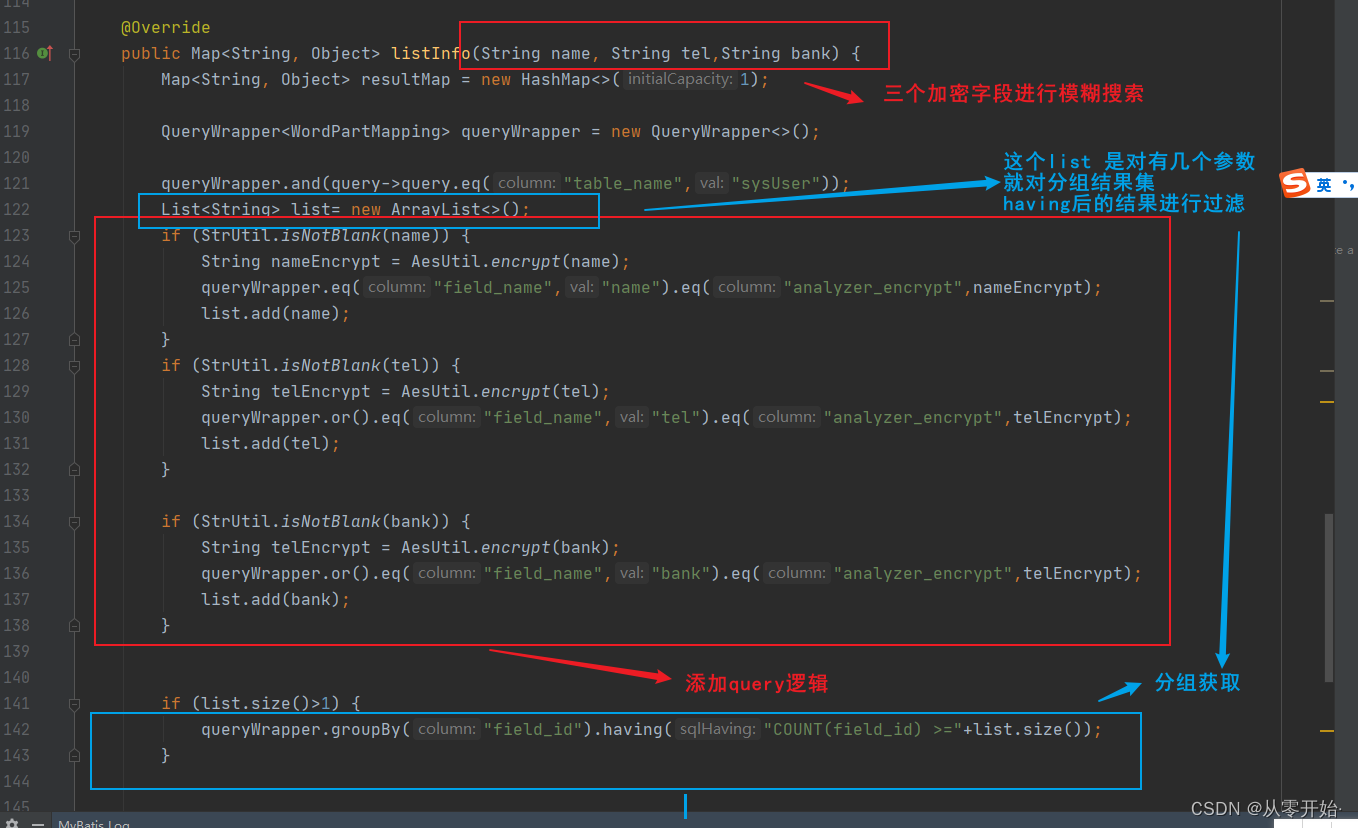Open the MyBatis Log tab
Image resolution: width=1358 pixels, height=828 pixels.
(x=93, y=823)
